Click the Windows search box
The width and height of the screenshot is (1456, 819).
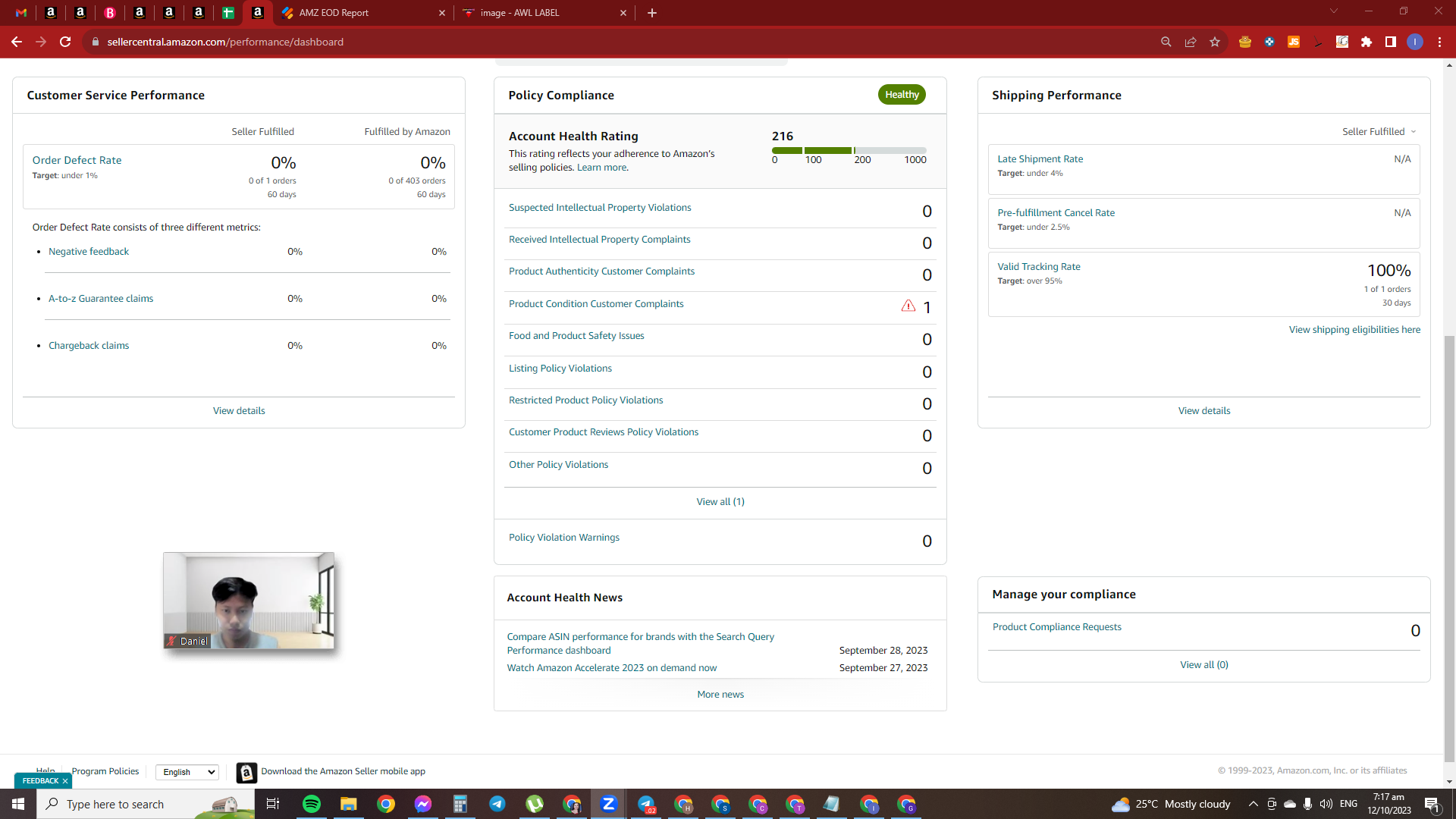(146, 804)
